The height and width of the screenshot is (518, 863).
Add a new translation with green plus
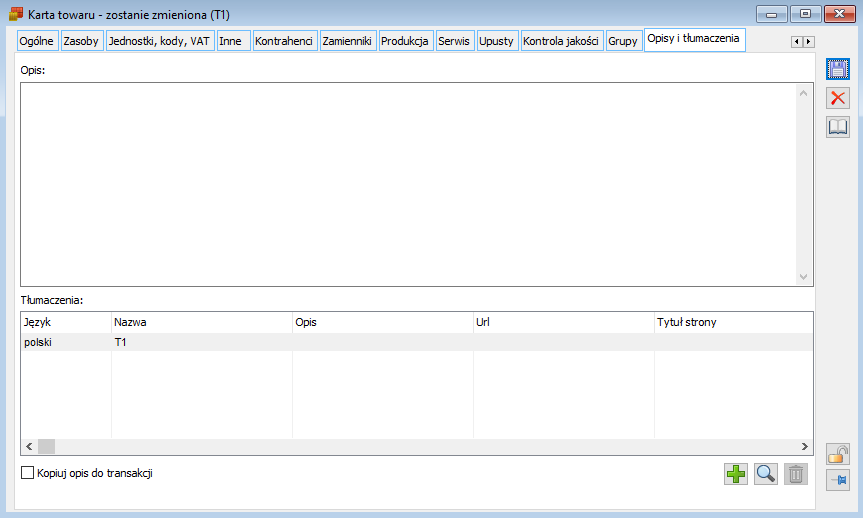tap(736, 473)
